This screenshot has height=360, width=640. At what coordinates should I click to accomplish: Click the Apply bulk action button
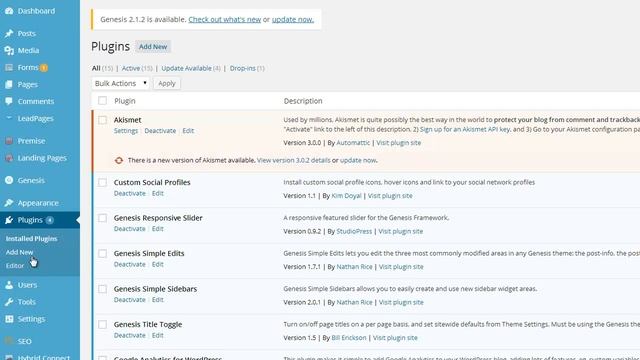click(x=167, y=83)
